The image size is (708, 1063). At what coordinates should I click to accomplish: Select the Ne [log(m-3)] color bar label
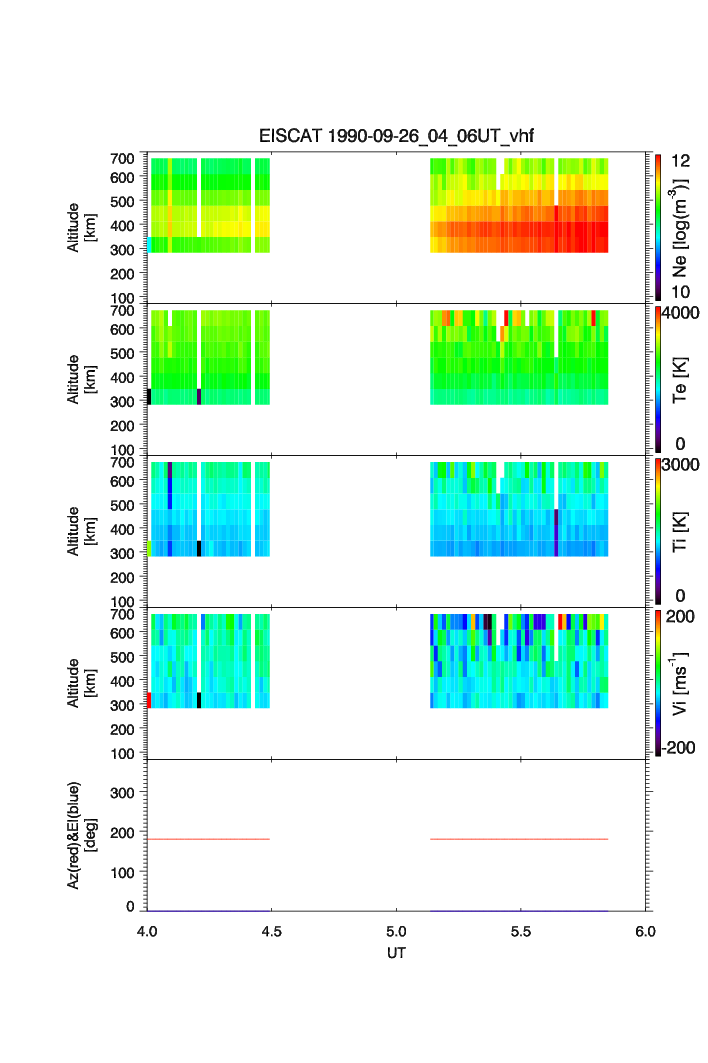[x=680, y=228]
